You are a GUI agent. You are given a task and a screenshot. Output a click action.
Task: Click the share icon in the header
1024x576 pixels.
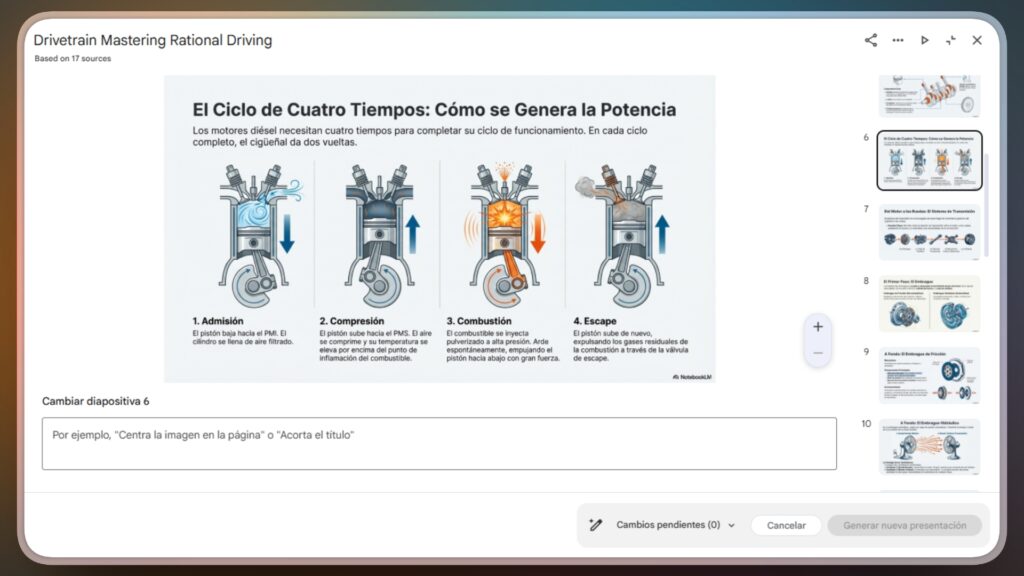[x=870, y=40]
